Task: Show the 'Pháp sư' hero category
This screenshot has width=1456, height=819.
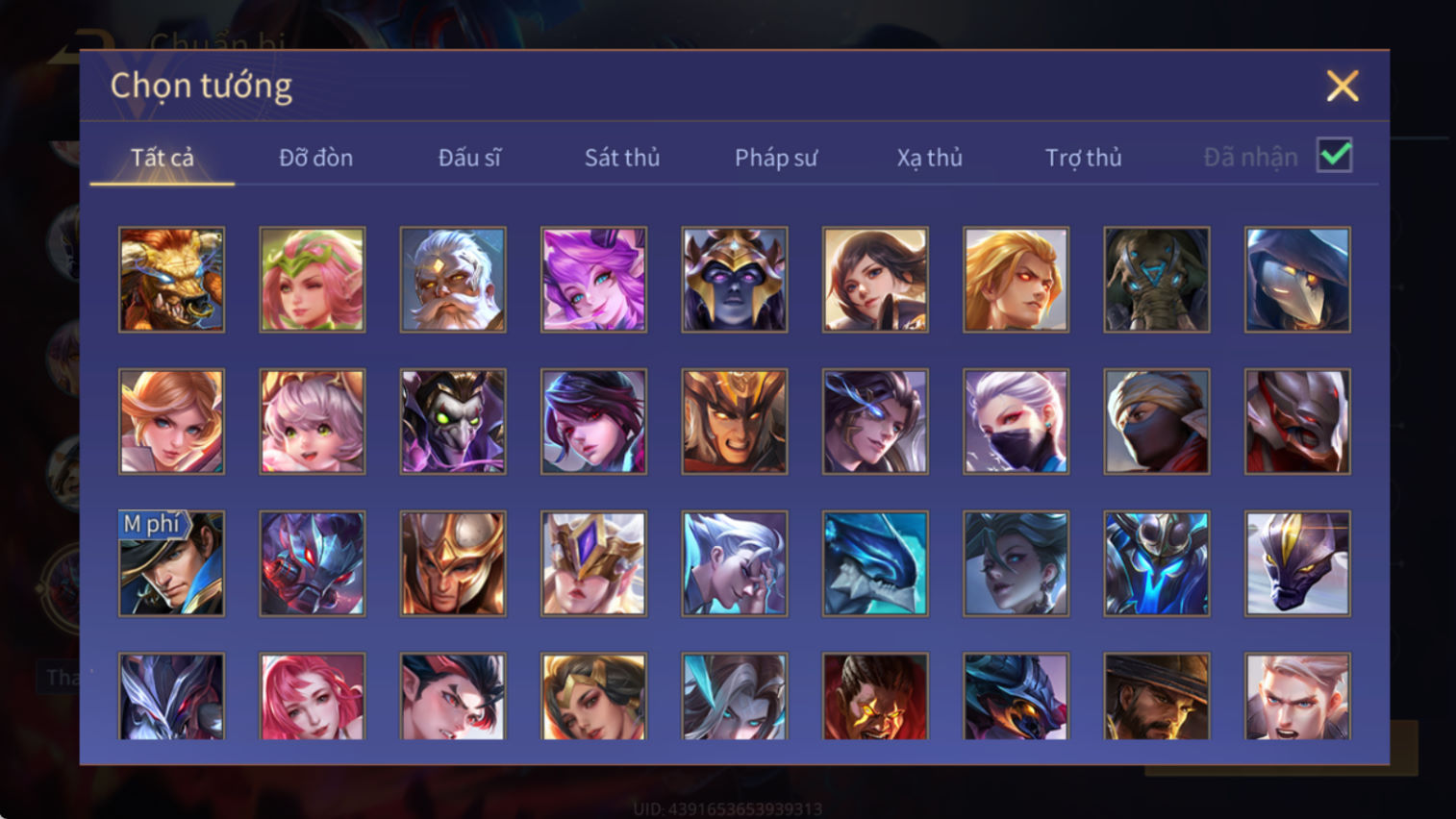Action: click(776, 158)
